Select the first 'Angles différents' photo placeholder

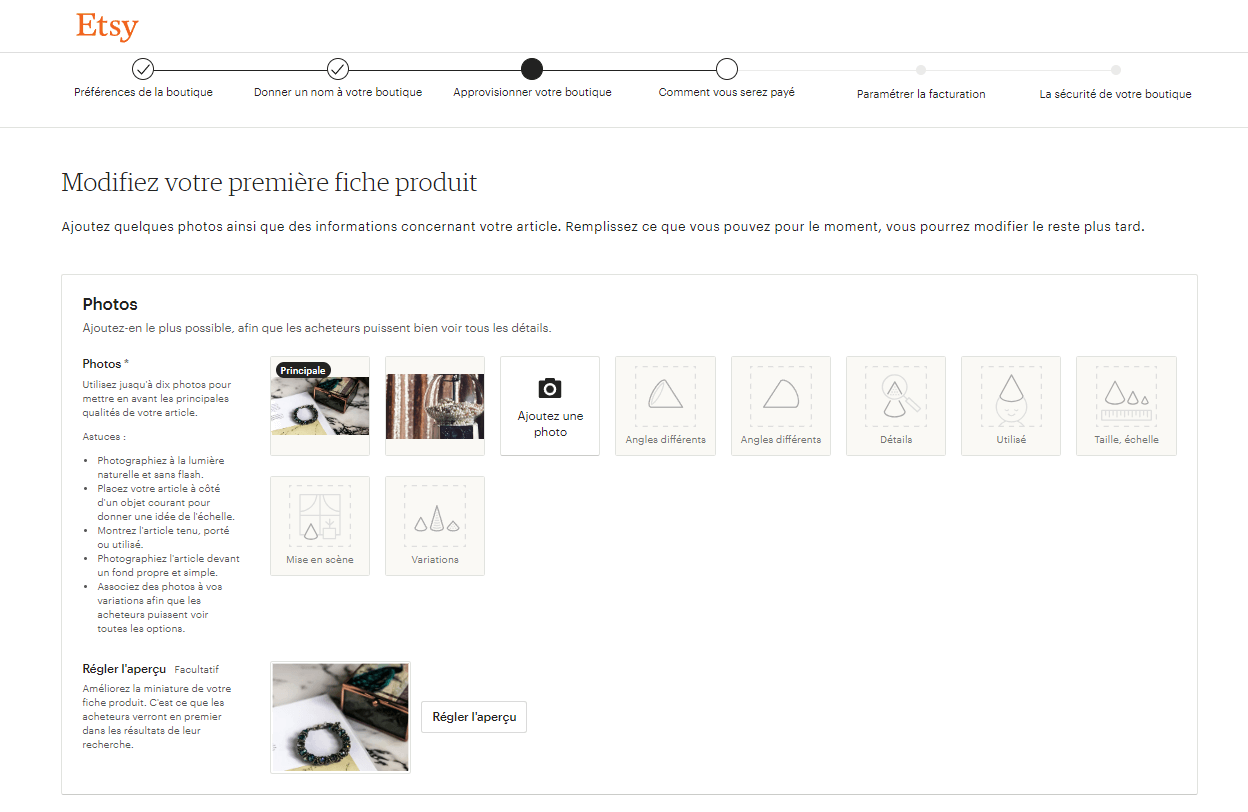(665, 405)
